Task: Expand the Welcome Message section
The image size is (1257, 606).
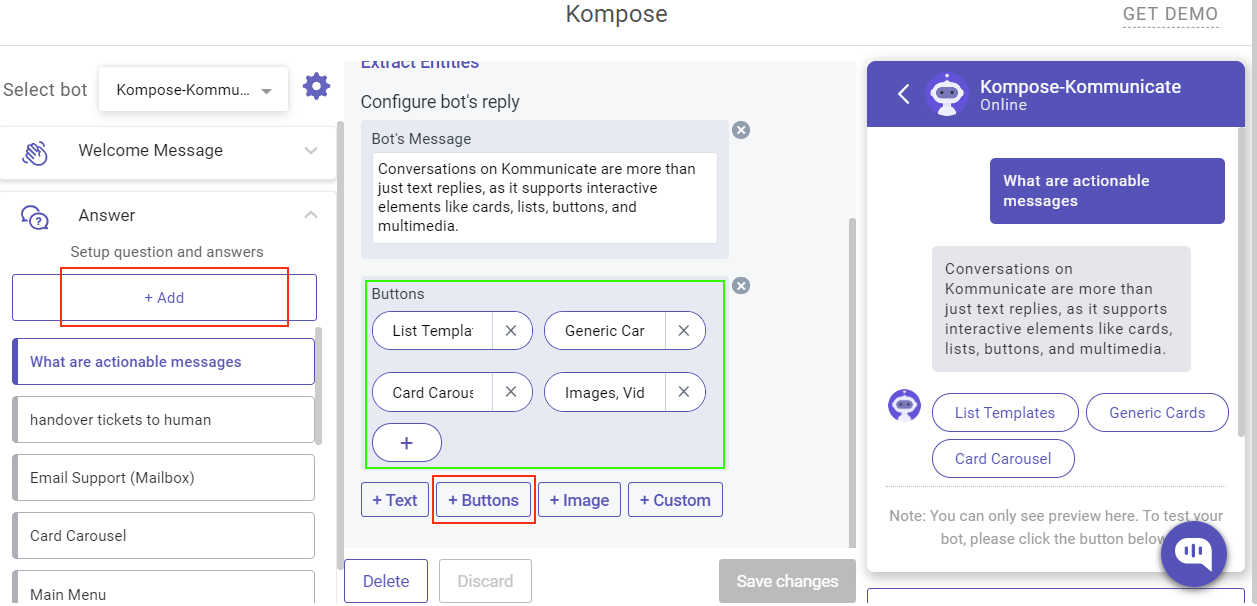Action: (x=310, y=150)
